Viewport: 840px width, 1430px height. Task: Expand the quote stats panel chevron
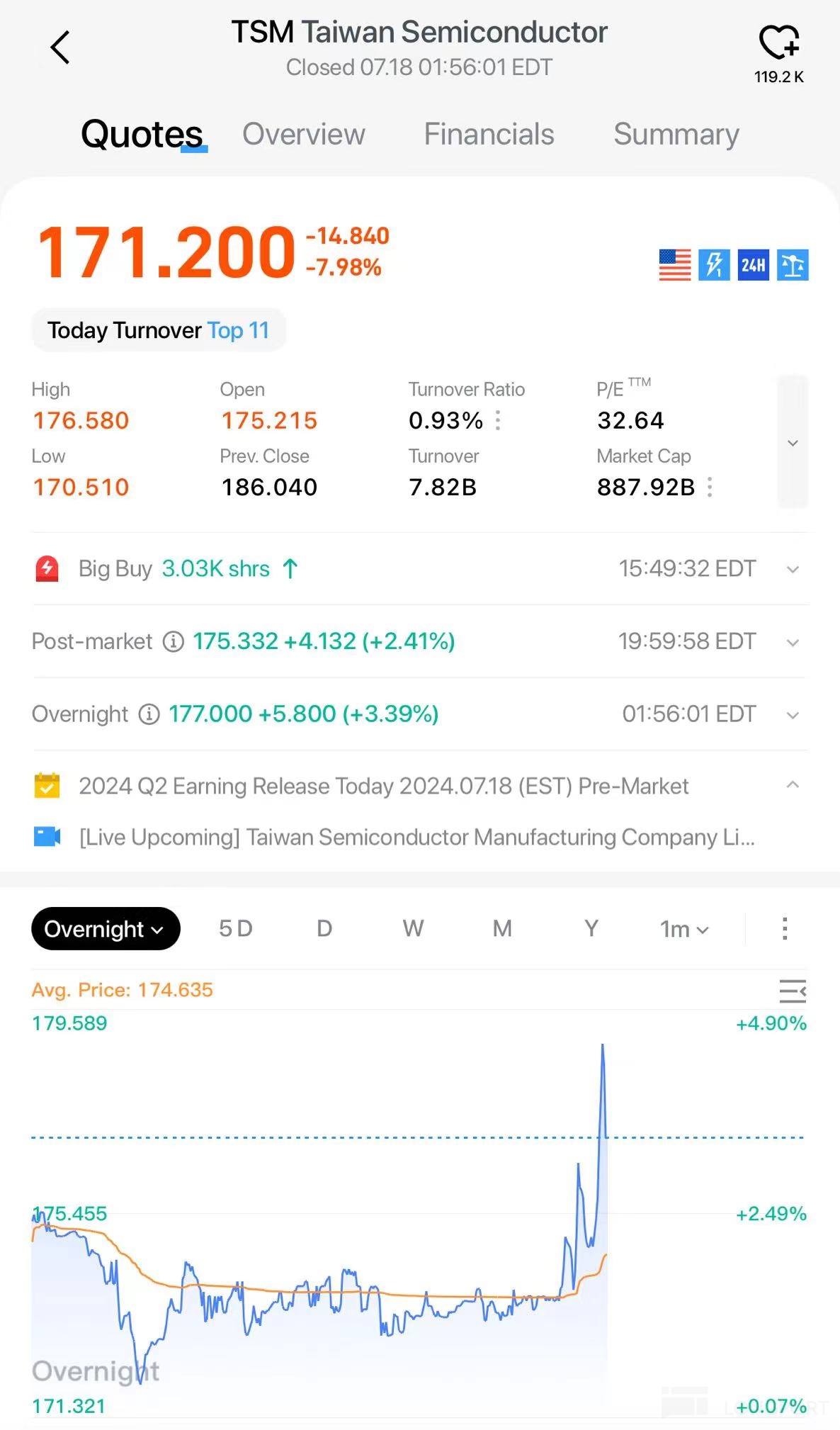pyautogui.click(x=793, y=443)
